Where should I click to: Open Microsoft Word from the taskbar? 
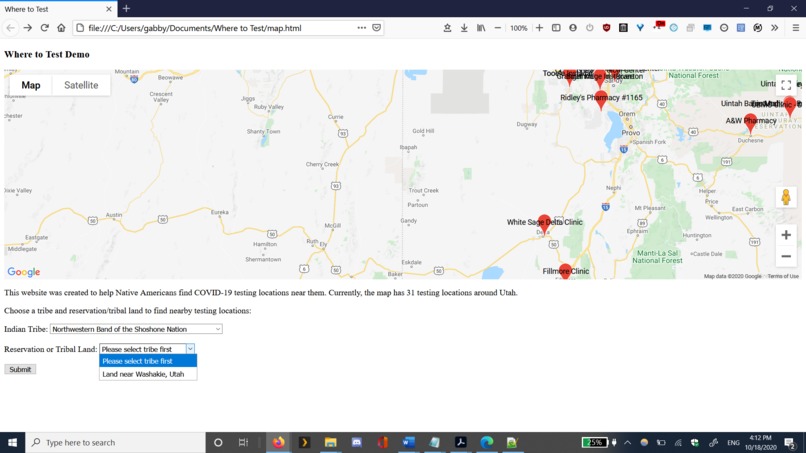pos(409,442)
